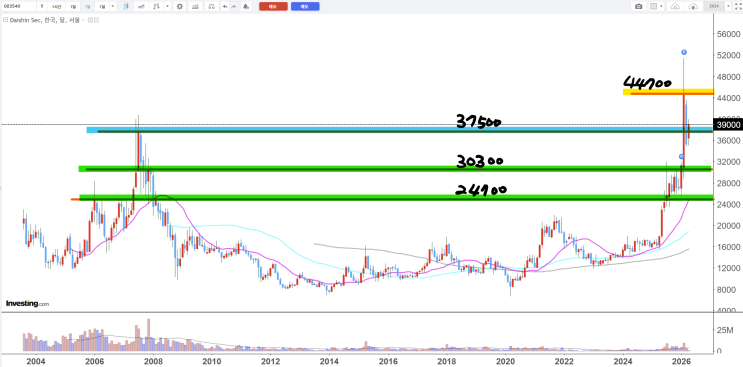This screenshot has height=367, width=743.
Task: Click the symbol input field
Action: (x=18, y=6)
